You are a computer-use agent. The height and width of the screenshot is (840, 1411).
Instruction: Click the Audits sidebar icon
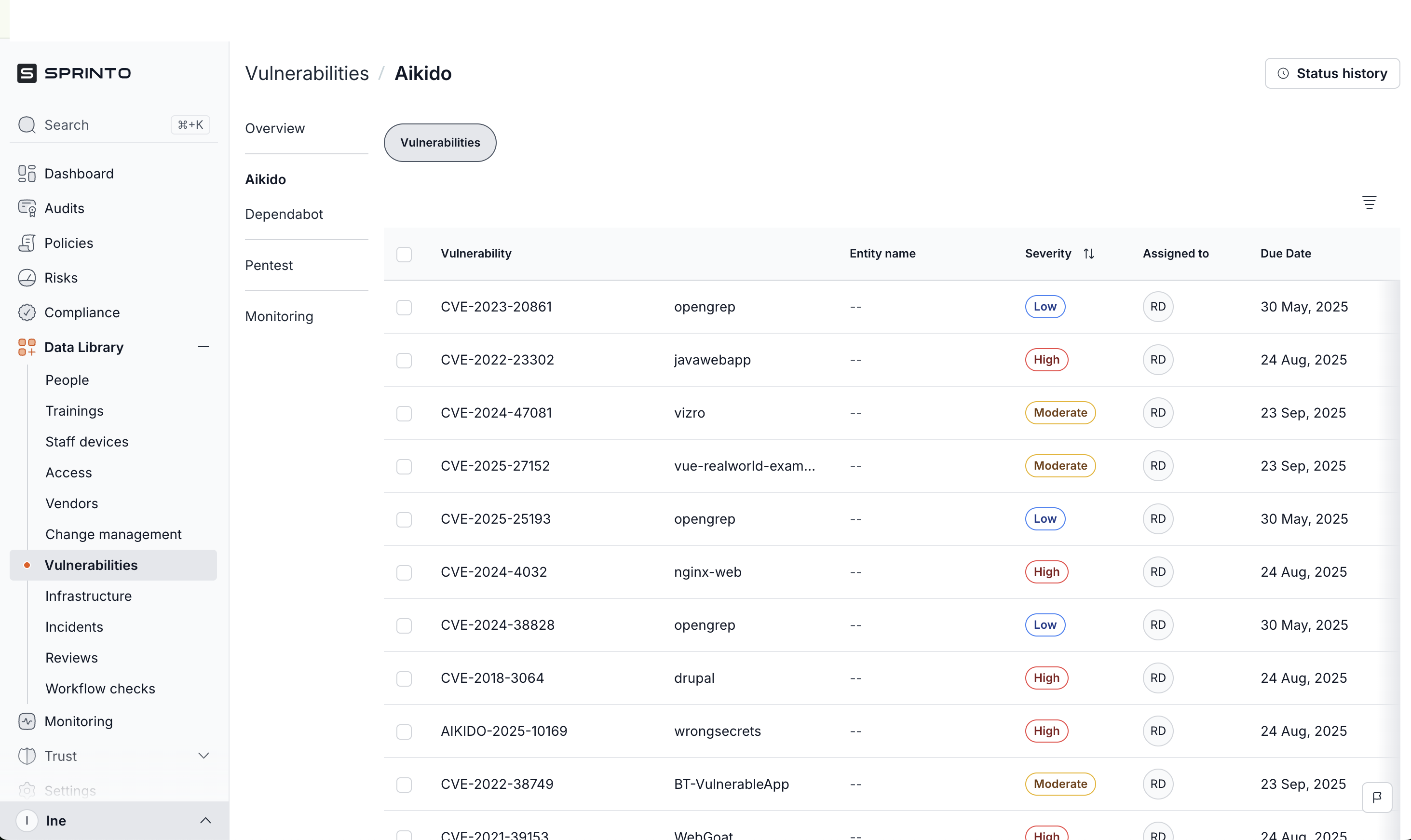tap(27, 208)
